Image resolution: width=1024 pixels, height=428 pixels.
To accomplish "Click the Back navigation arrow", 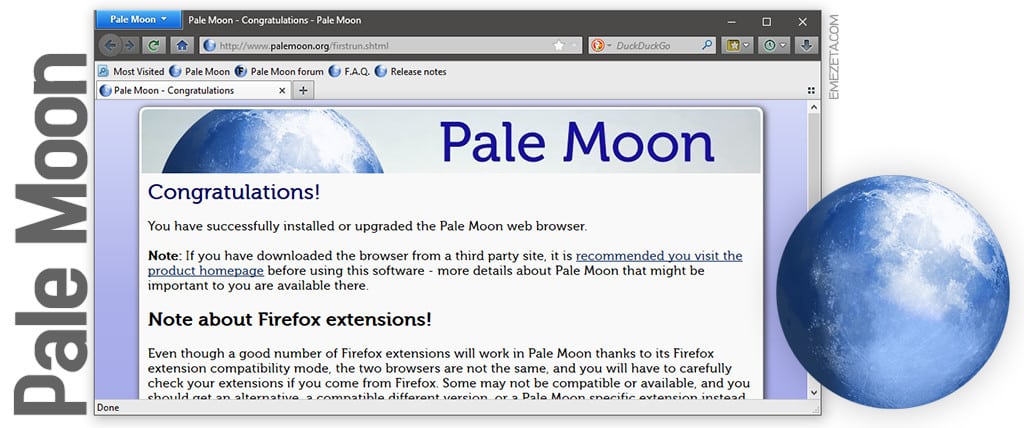I will 110,45.
